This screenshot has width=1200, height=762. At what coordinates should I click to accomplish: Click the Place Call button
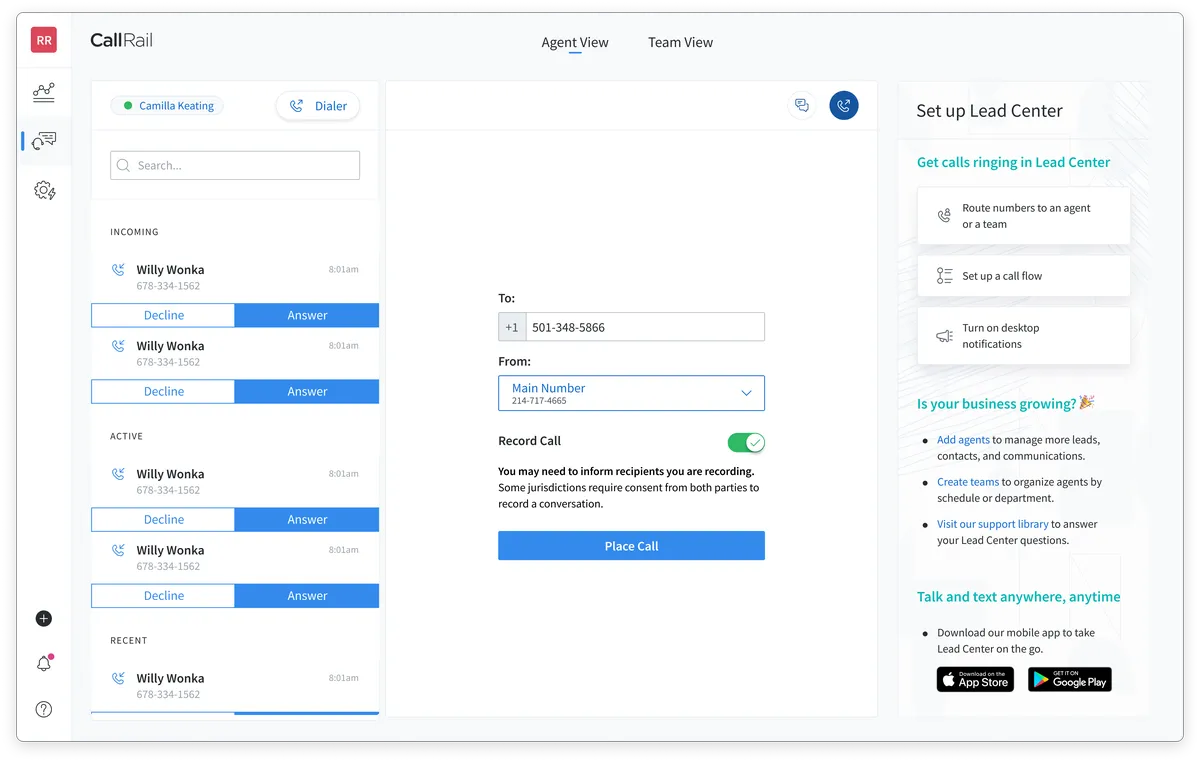(x=631, y=546)
